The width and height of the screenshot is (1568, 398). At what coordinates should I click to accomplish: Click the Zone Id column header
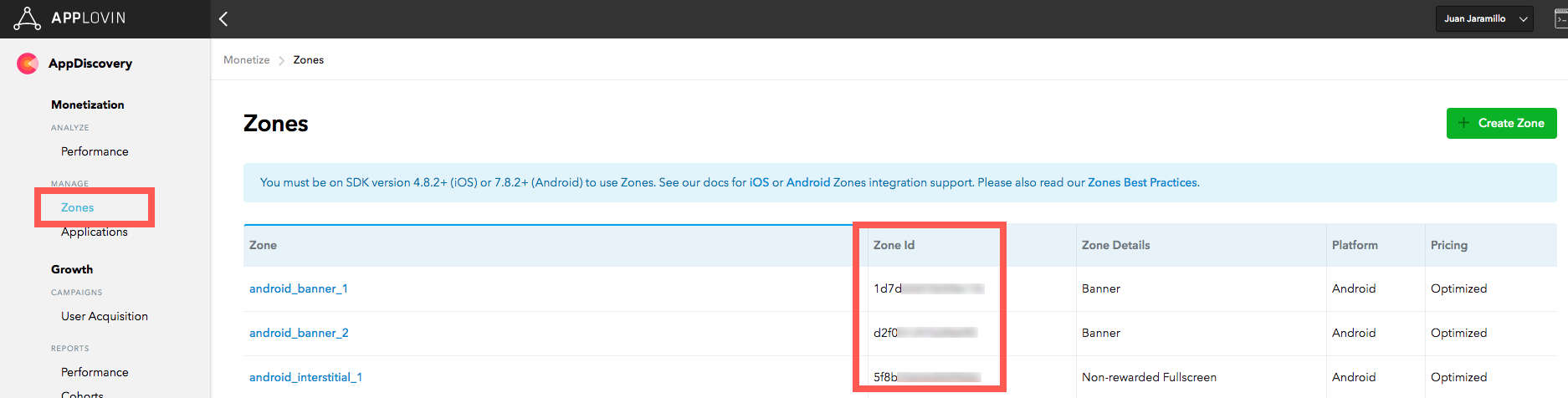pos(894,245)
